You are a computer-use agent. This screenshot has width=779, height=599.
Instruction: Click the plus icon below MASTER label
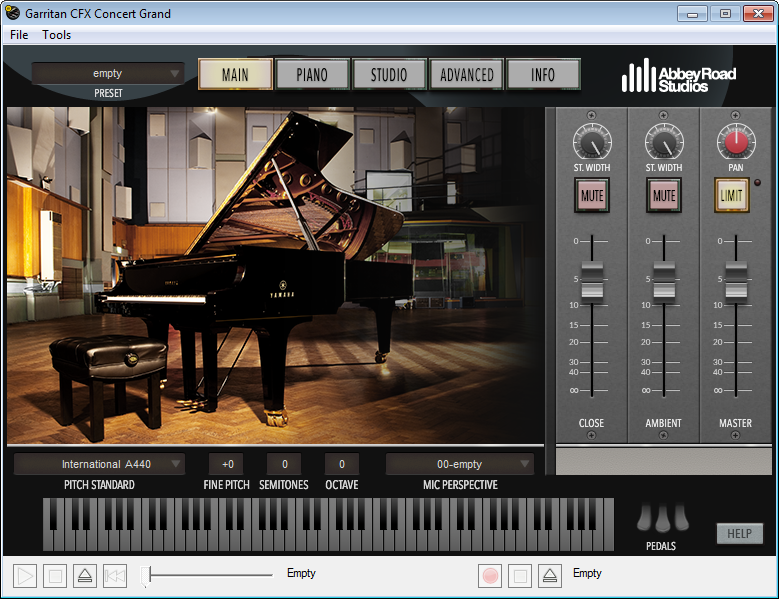[735, 436]
